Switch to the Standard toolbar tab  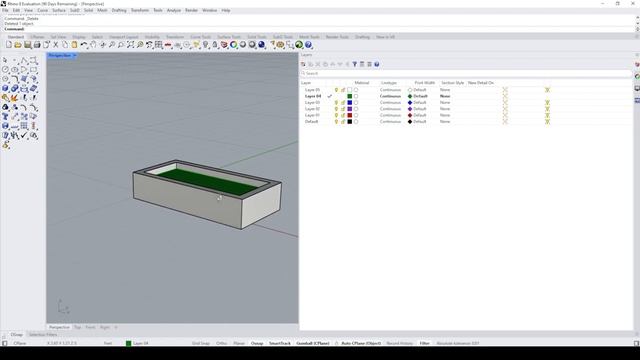[16, 37]
